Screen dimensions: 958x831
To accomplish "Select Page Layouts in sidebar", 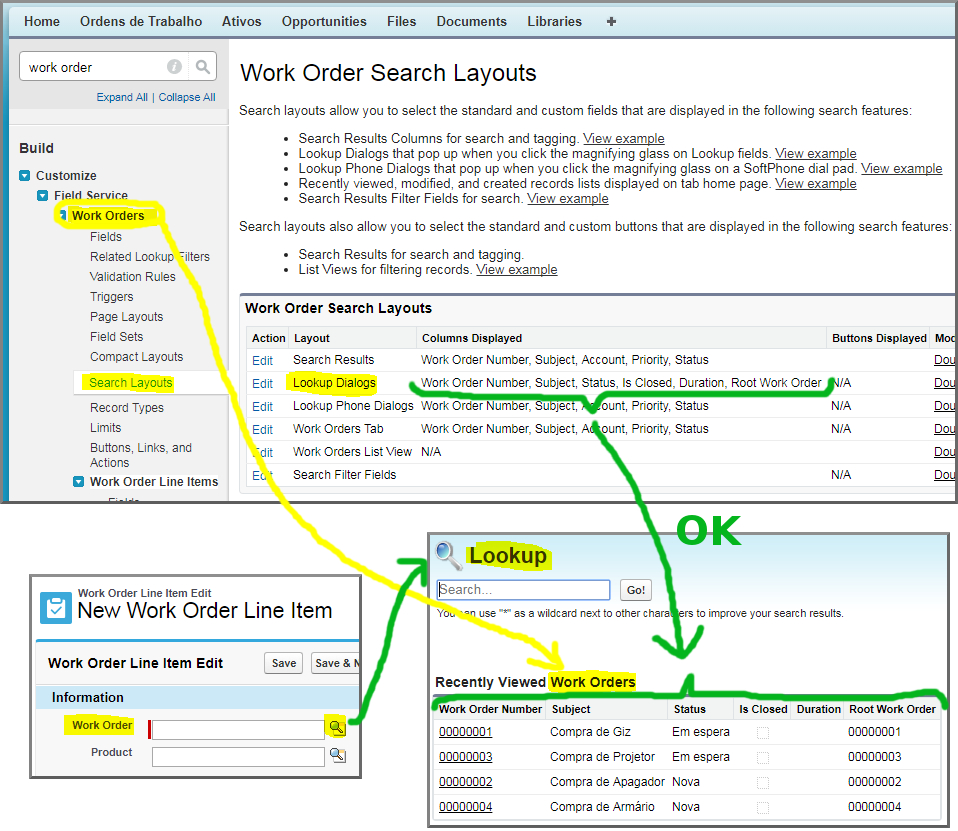I will coord(126,317).
